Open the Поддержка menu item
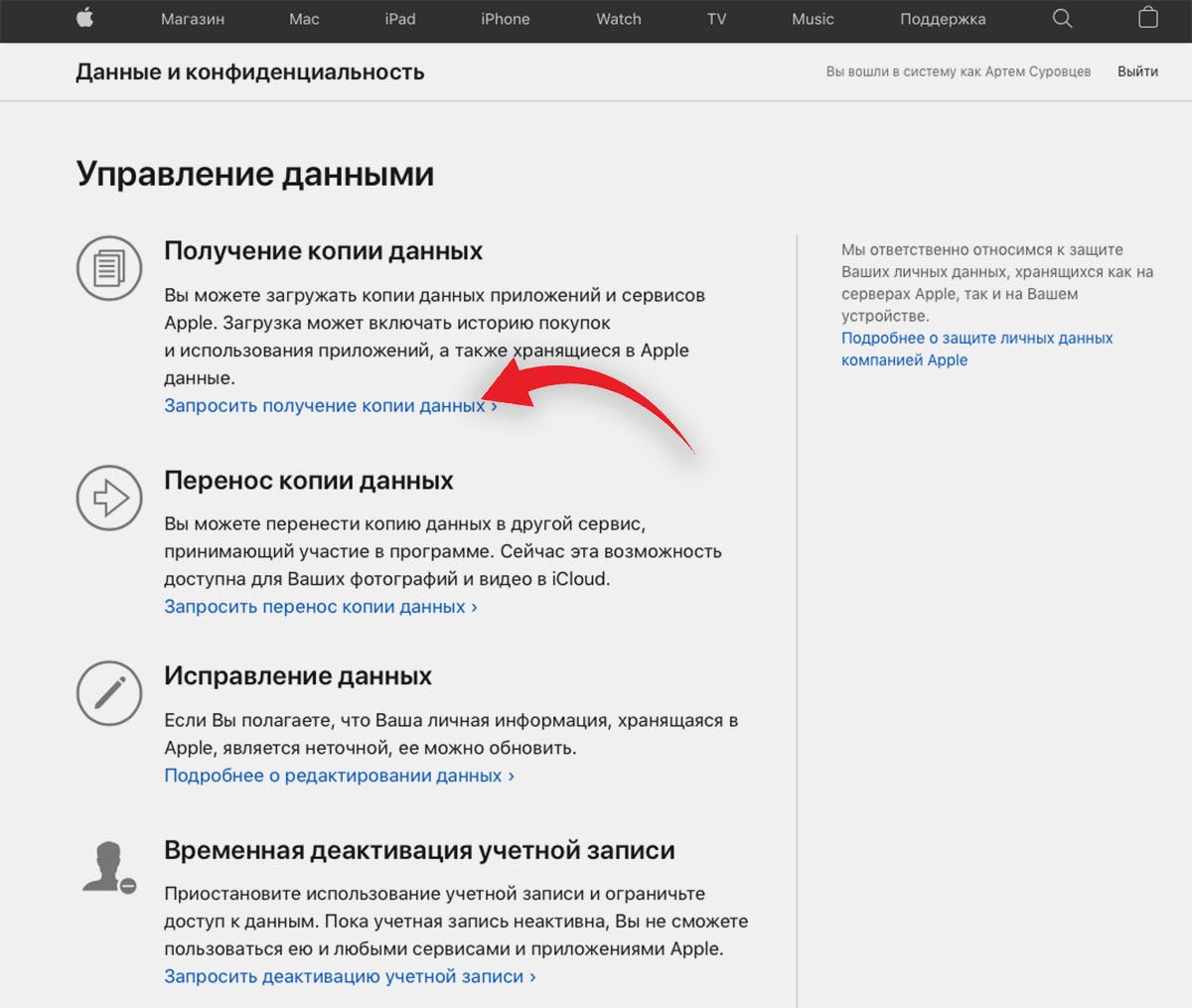Image resolution: width=1192 pixels, height=1008 pixels. [x=943, y=19]
